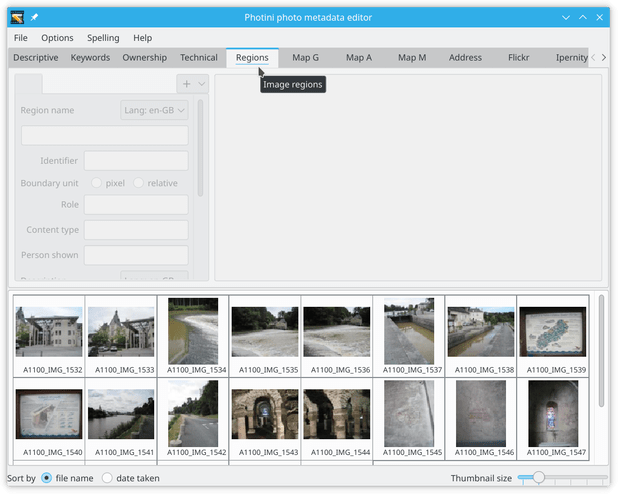Open dropdown arrow next to plus button
618x494 pixels.
(x=202, y=84)
